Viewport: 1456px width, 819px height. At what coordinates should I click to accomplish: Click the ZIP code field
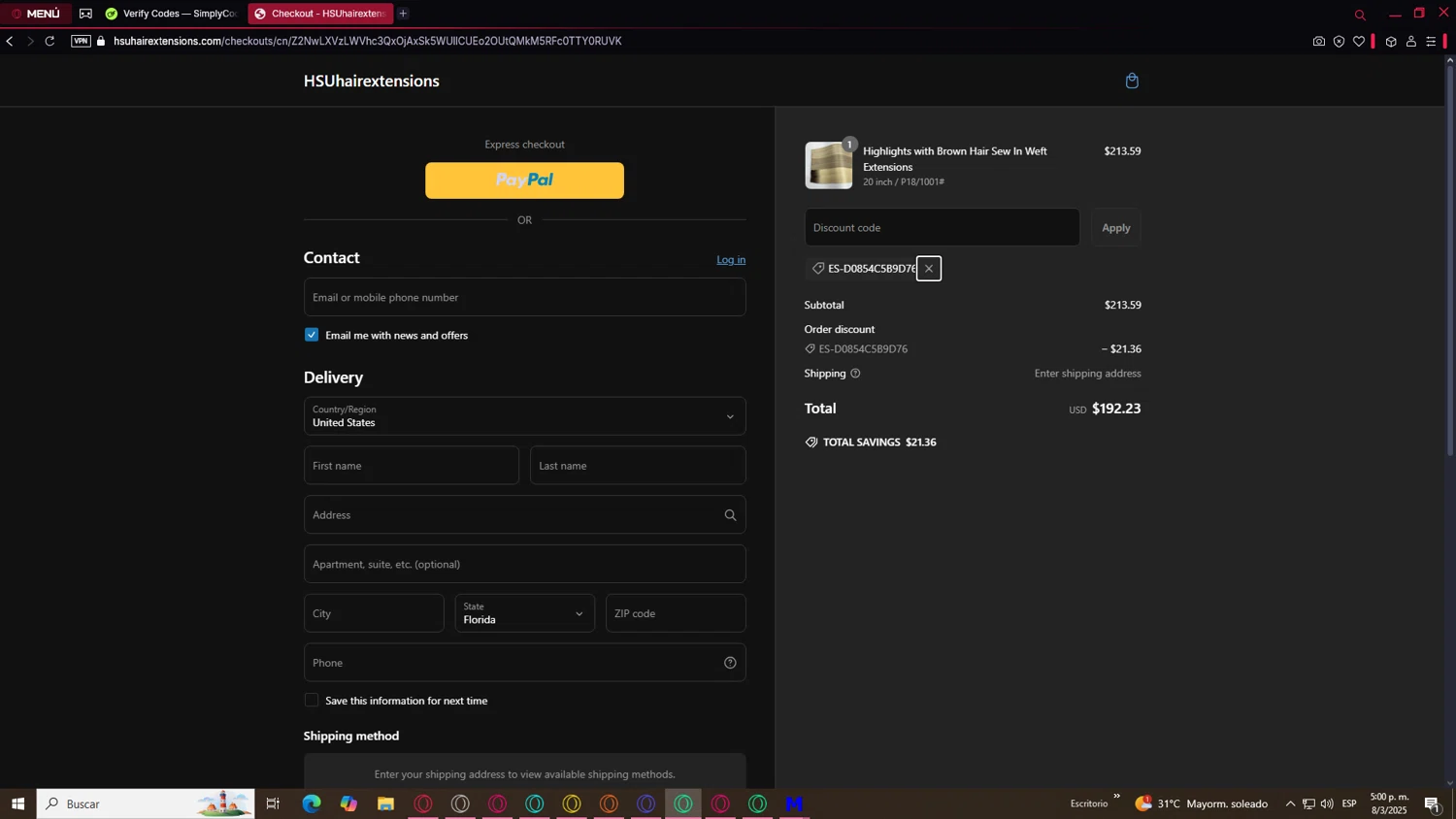[676, 613]
